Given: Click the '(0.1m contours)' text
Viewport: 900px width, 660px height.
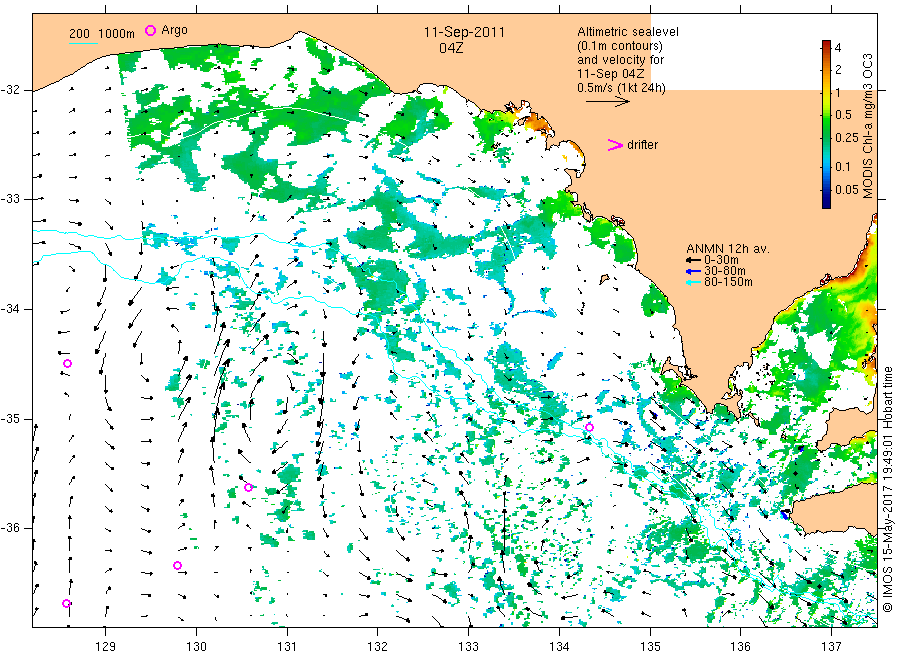Looking at the screenshot, I should (619, 46).
